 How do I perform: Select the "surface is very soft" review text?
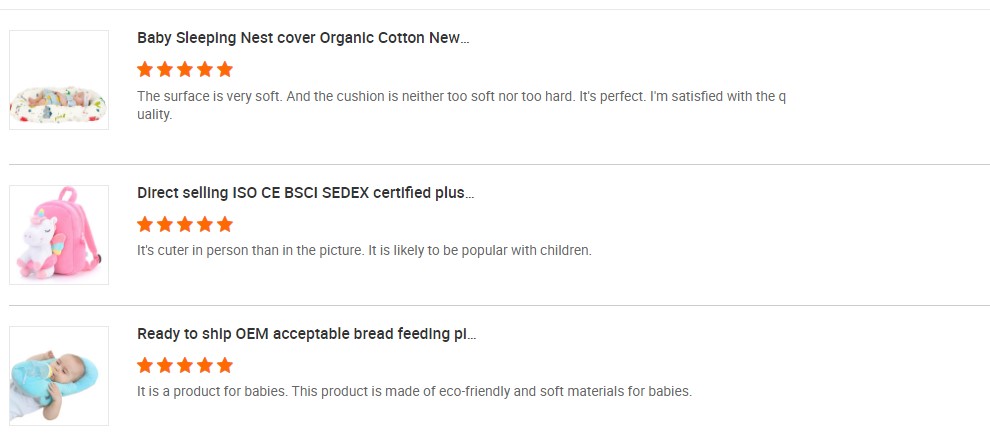coord(460,97)
